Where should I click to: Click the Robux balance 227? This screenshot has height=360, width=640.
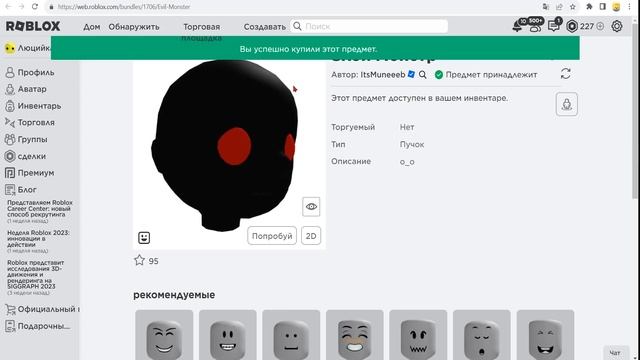[587, 27]
